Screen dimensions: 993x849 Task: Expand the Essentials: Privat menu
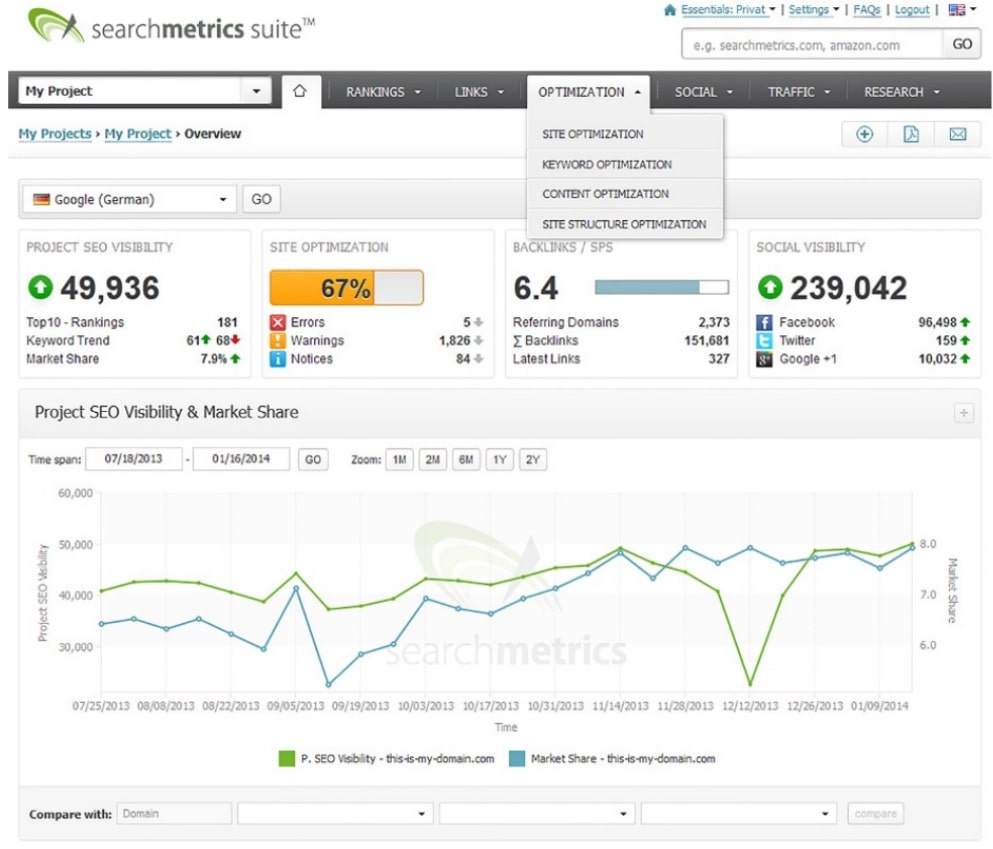coord(728,10)
